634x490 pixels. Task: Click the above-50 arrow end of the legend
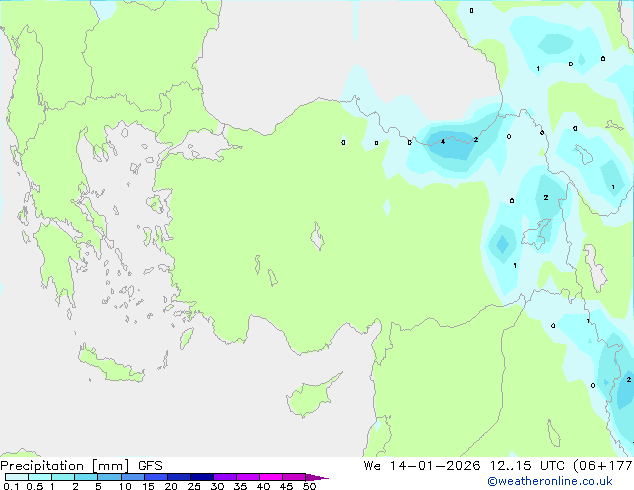click(x=317, y=477)
